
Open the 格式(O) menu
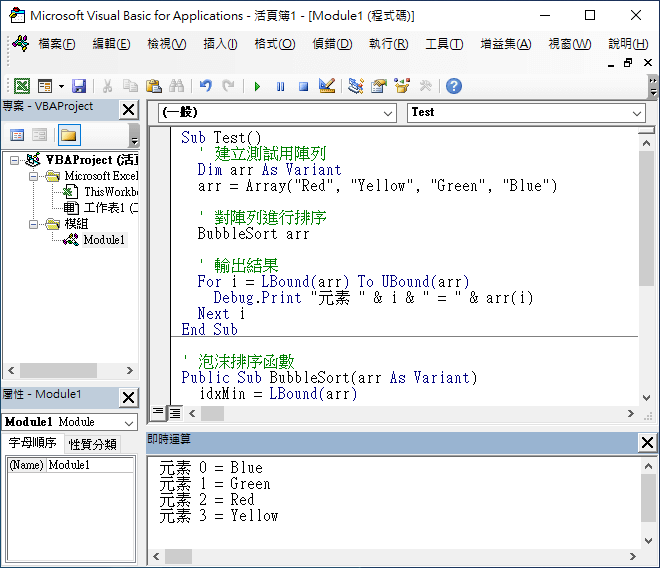pos(275,44)
